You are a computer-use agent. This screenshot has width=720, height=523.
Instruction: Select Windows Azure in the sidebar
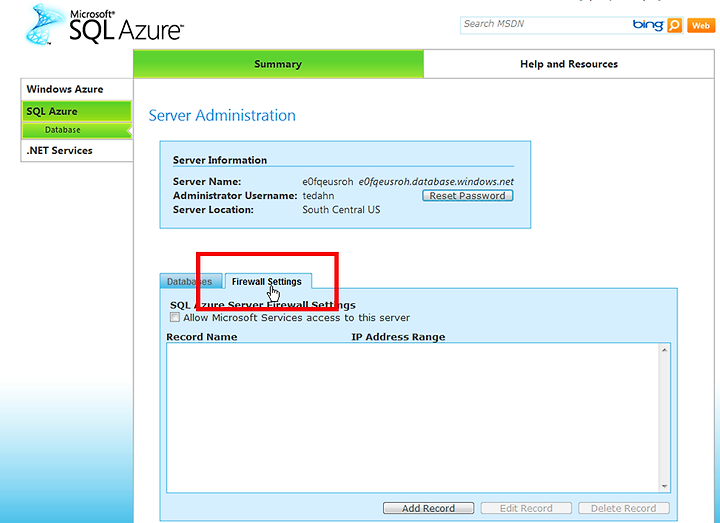point(77,89)
